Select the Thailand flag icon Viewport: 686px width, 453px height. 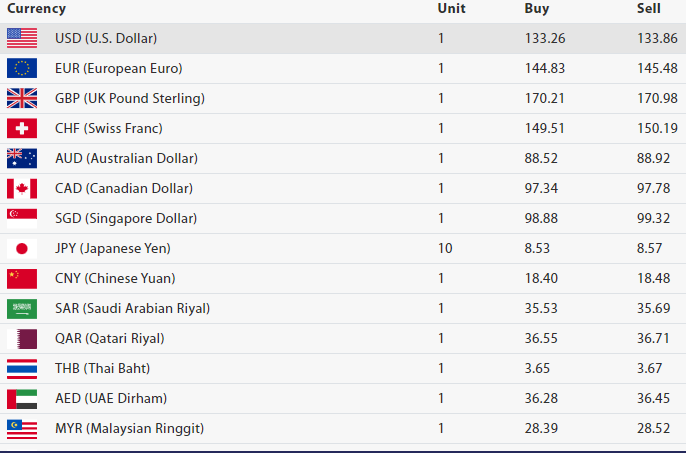pos(22,368)
